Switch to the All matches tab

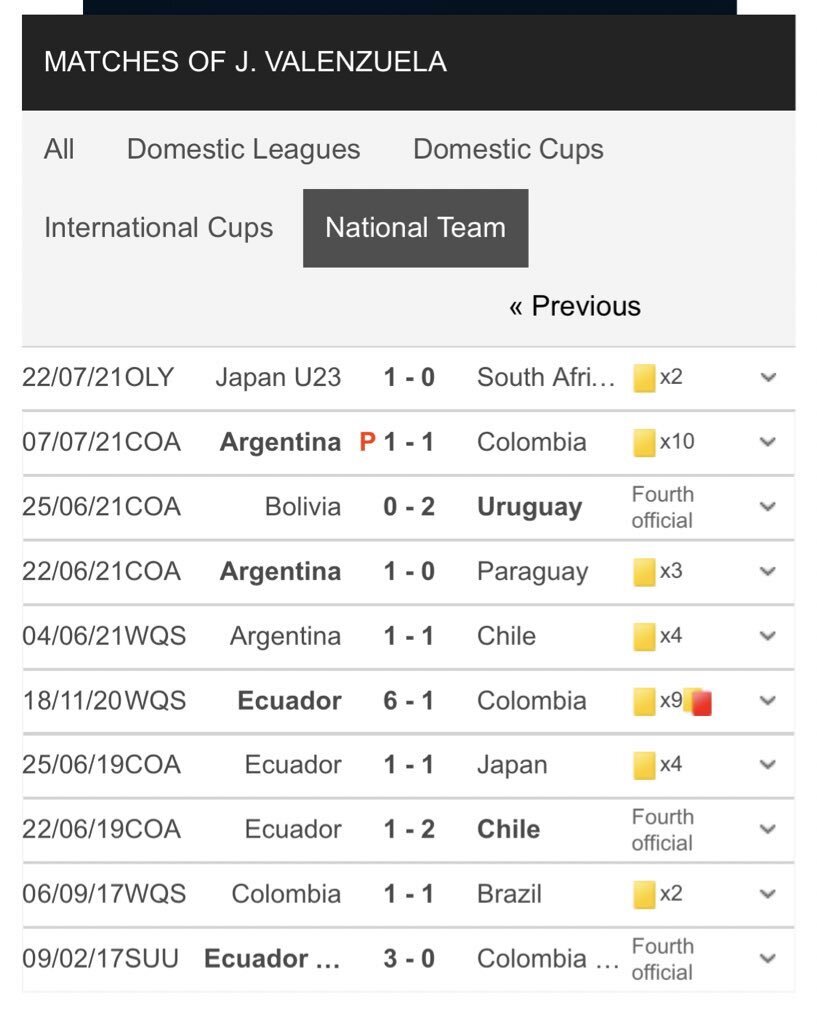point(59,149)
